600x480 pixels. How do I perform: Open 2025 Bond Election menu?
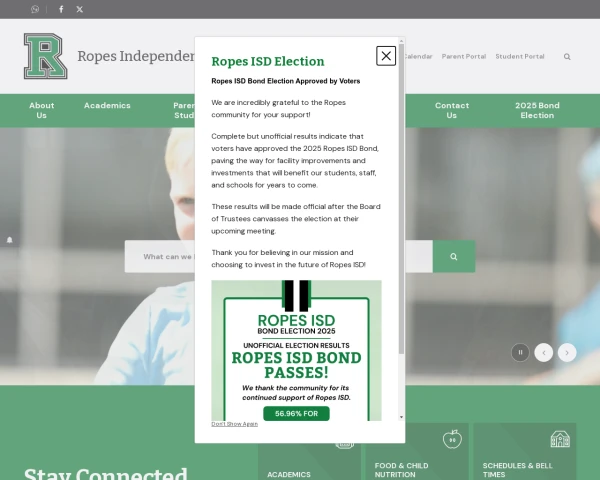pyautogui.click(x=537, y=110)
